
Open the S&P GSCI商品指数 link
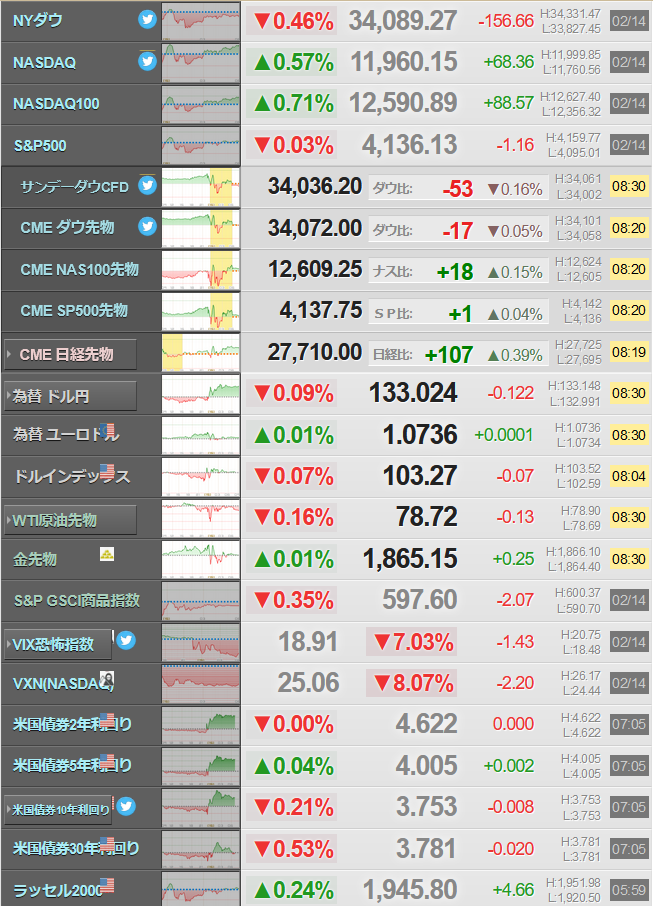click(x=77, y=600)
